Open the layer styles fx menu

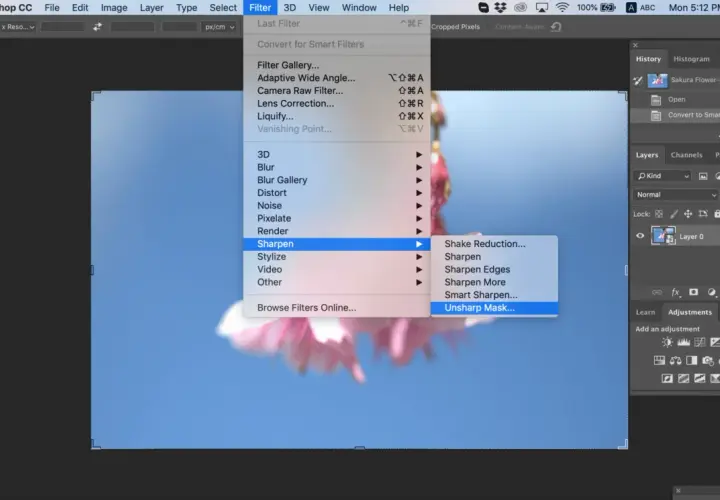tap(676, 292)
